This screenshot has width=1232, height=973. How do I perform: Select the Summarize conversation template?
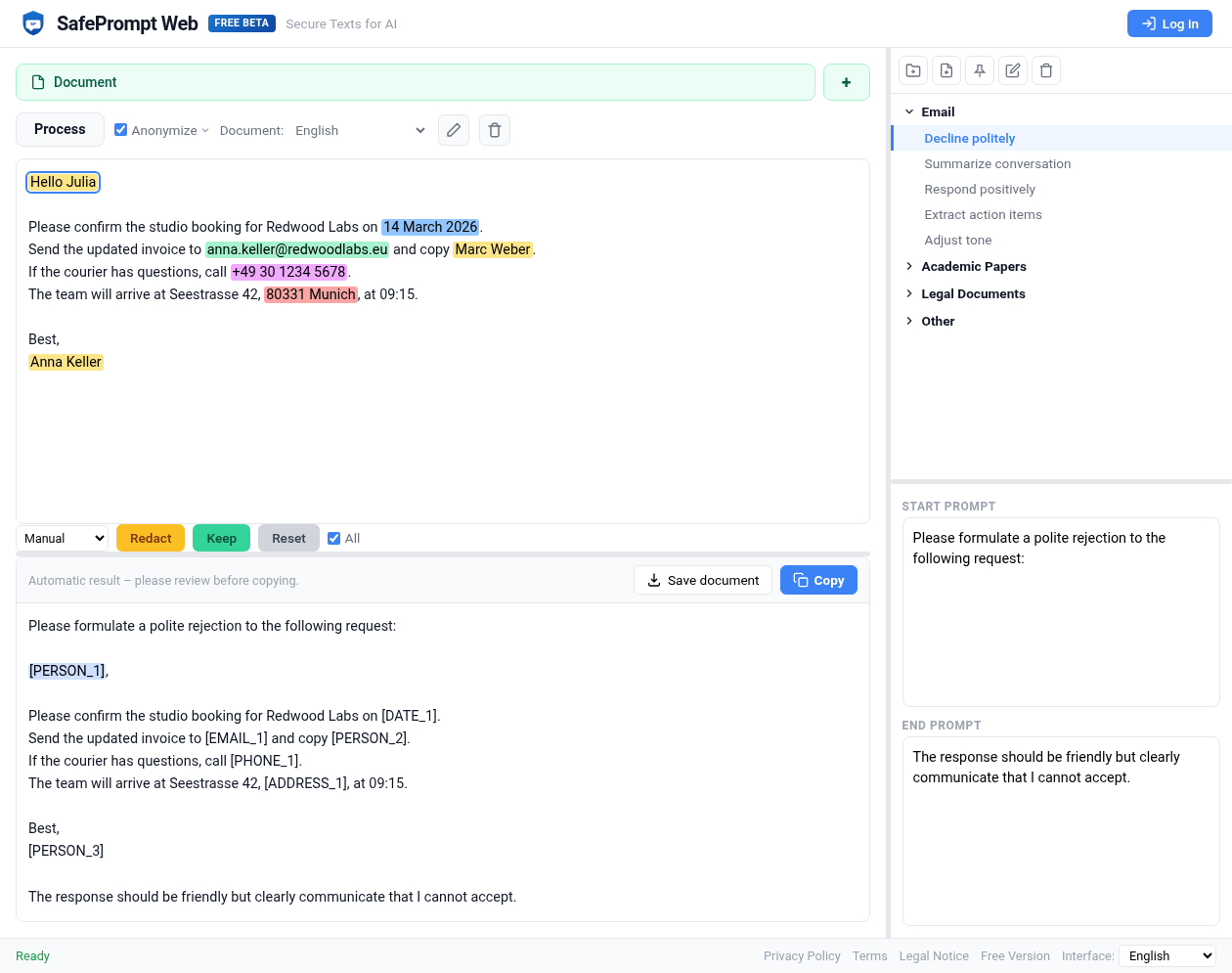click(x=997, y=163)
